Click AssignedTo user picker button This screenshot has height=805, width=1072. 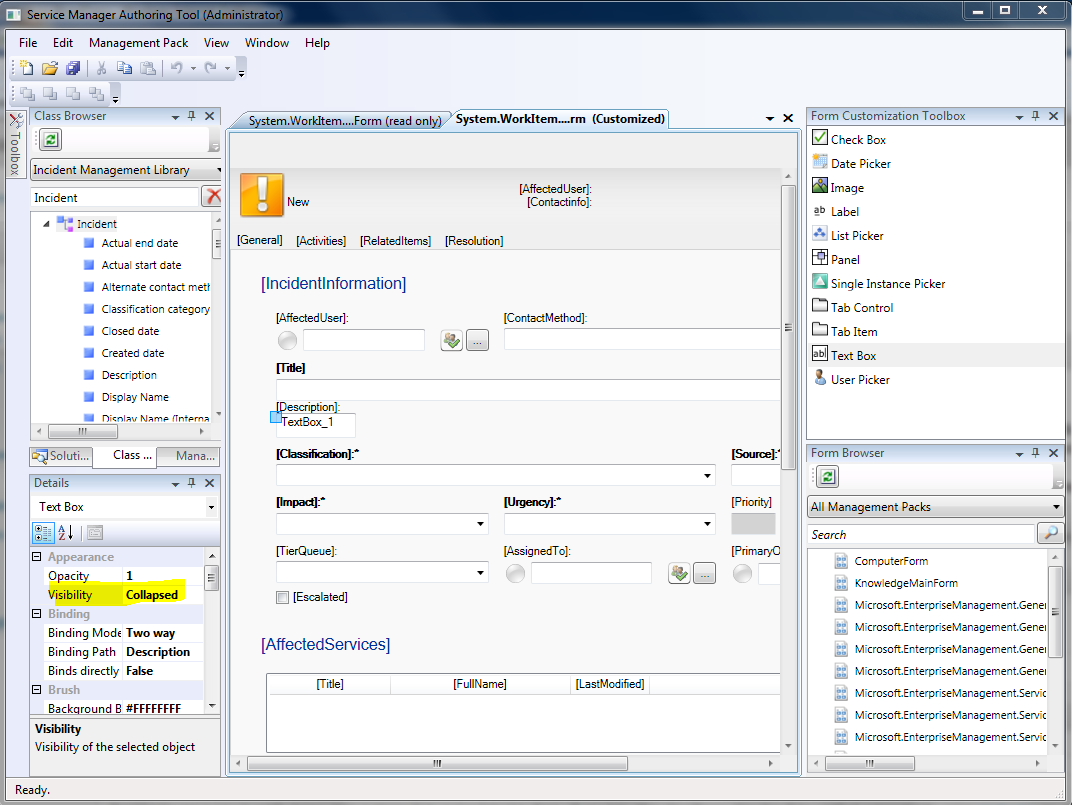point(679,573)
